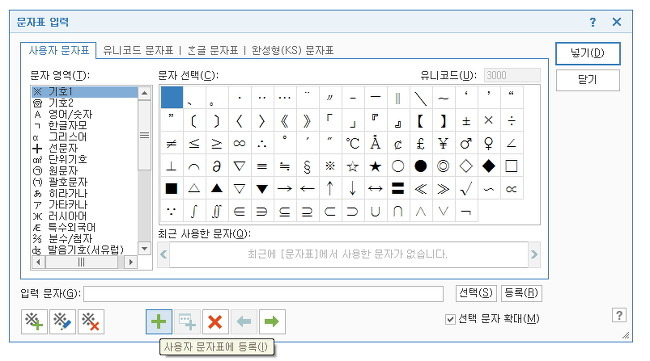Select 러시아어 in the character area list
Image resolution: width=650 pixels, height=361 pixels.
tap(85, 216)
